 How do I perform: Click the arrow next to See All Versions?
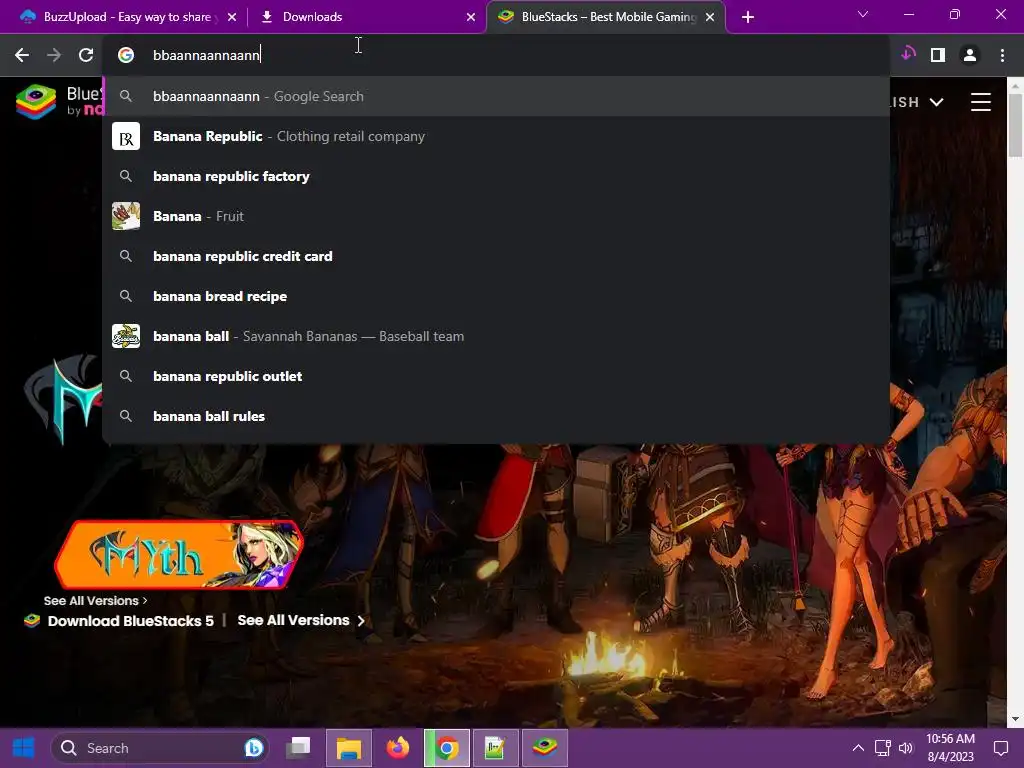361,621
